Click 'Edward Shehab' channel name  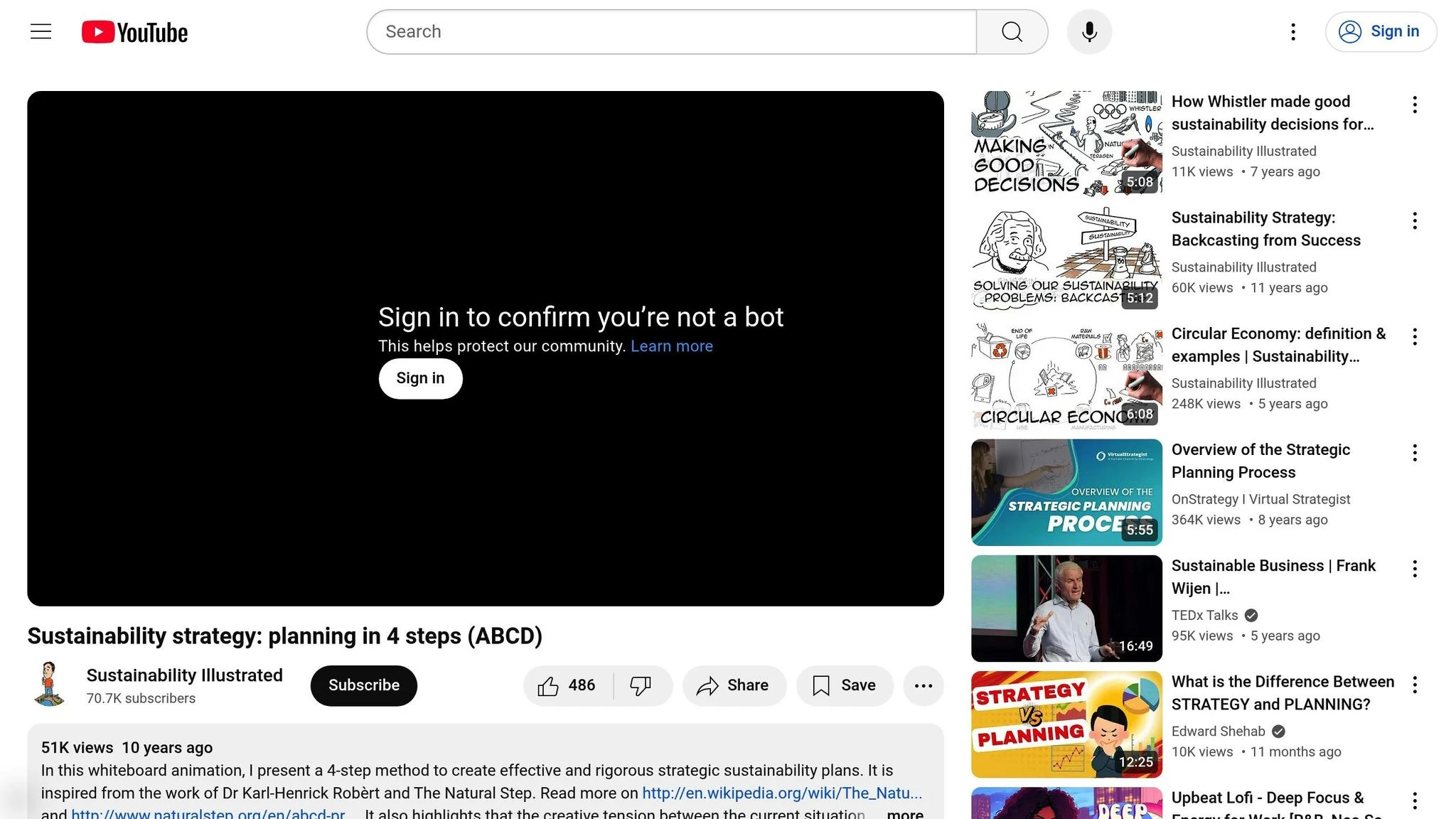1218,731
